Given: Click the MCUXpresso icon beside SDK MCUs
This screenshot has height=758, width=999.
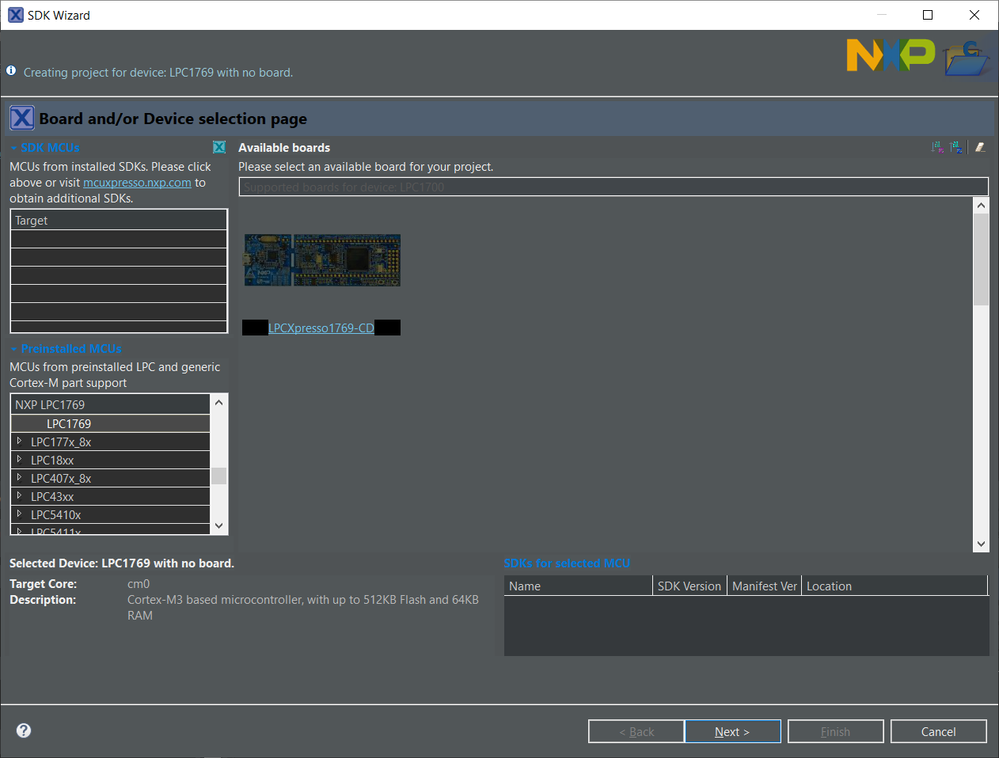Looking at the screenshot, I should 219,147.
